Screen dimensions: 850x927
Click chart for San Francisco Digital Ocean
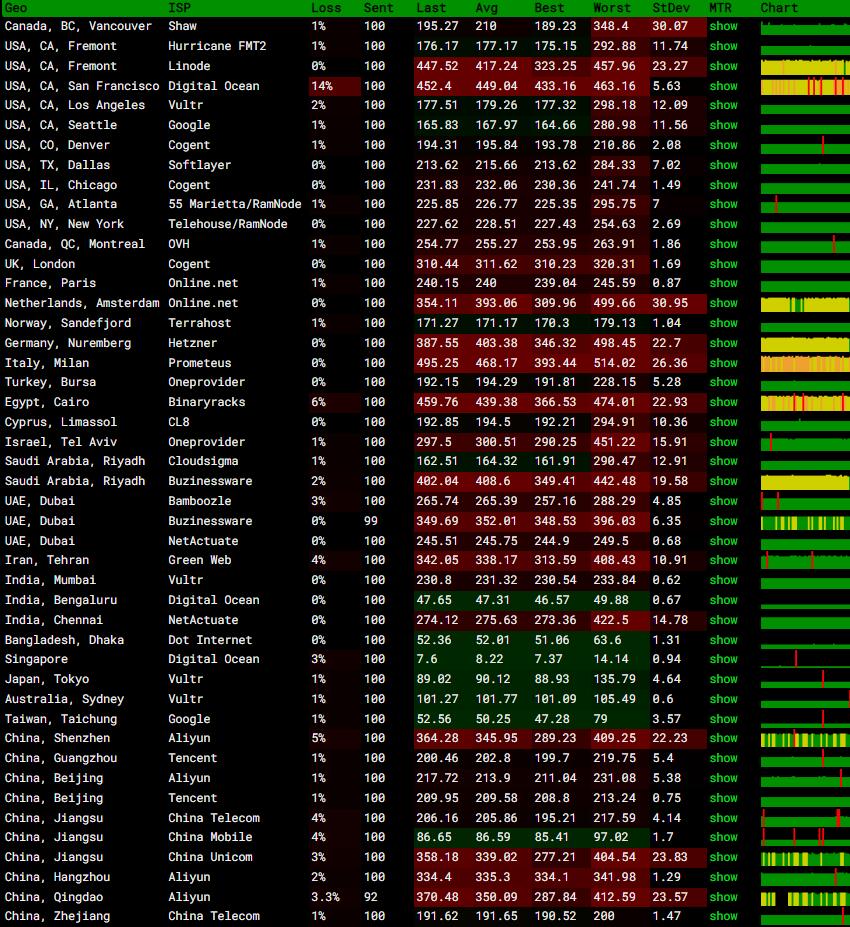tap(805, 86)
